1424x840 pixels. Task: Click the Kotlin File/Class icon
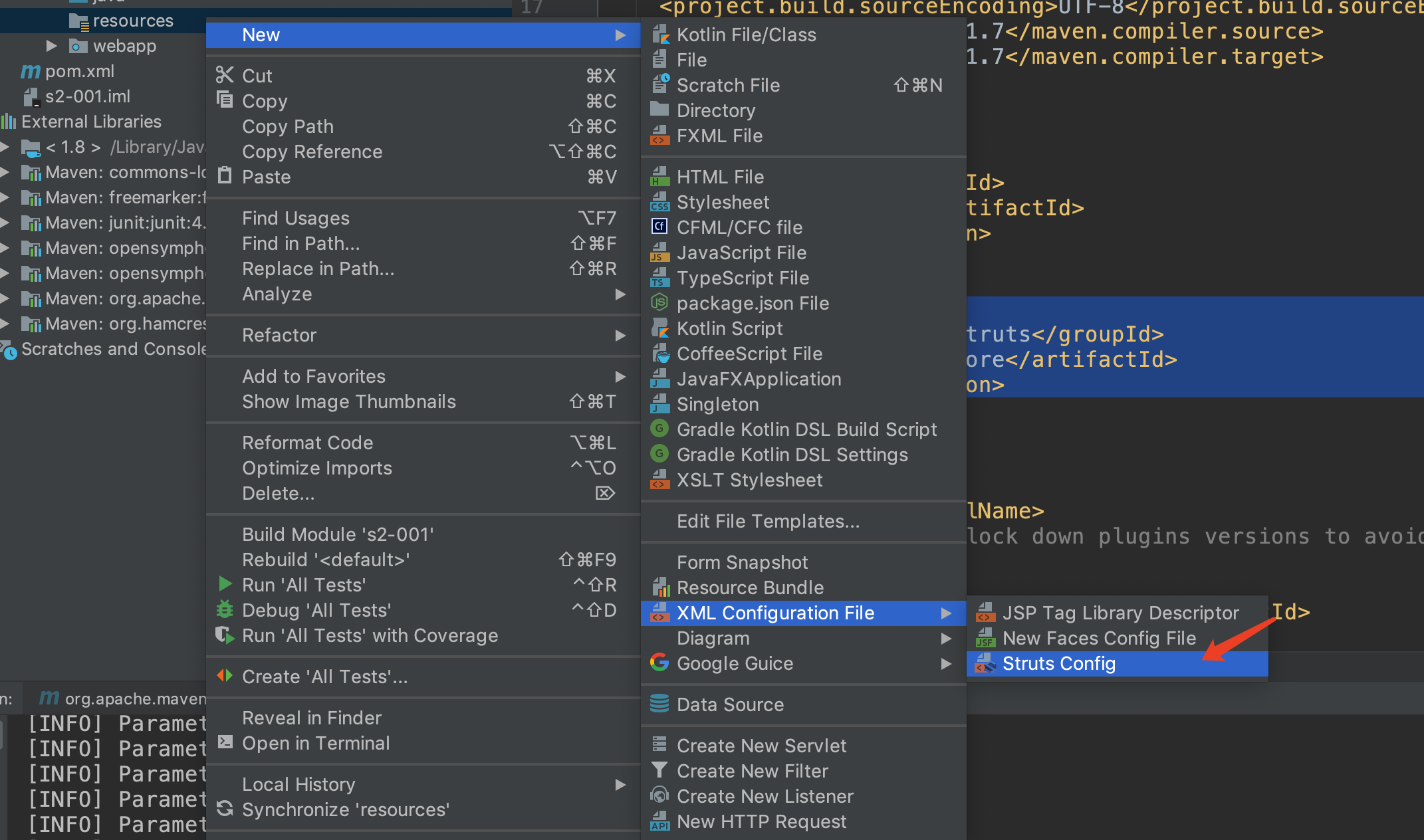(x=660, y=34)
